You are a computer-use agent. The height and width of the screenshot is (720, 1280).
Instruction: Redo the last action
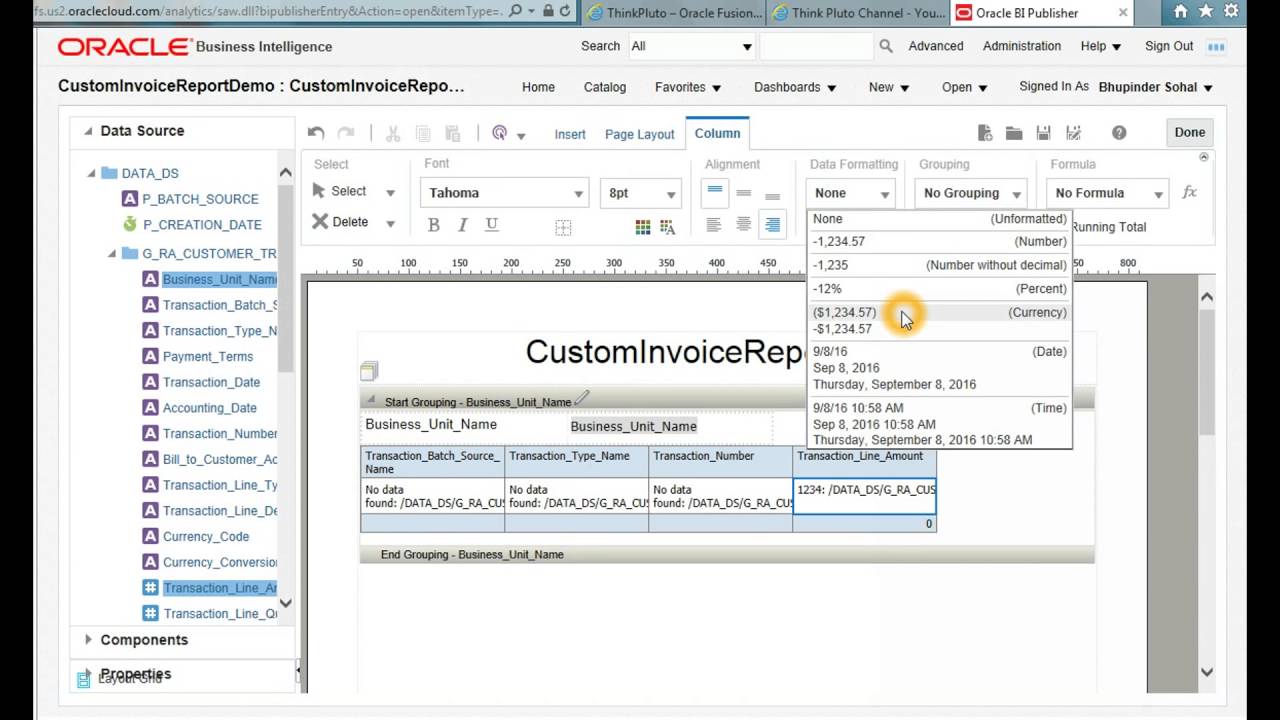click(346, 133)
